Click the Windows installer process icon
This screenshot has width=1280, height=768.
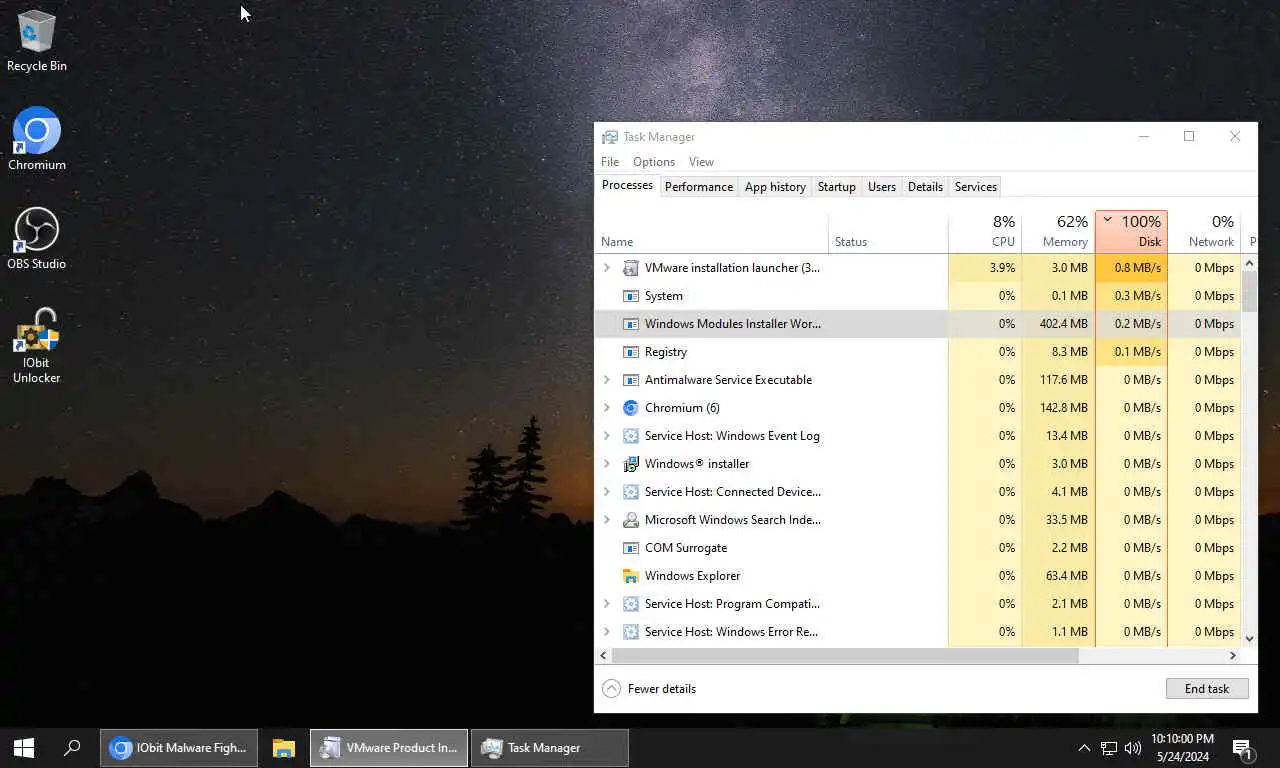(630, 464)
